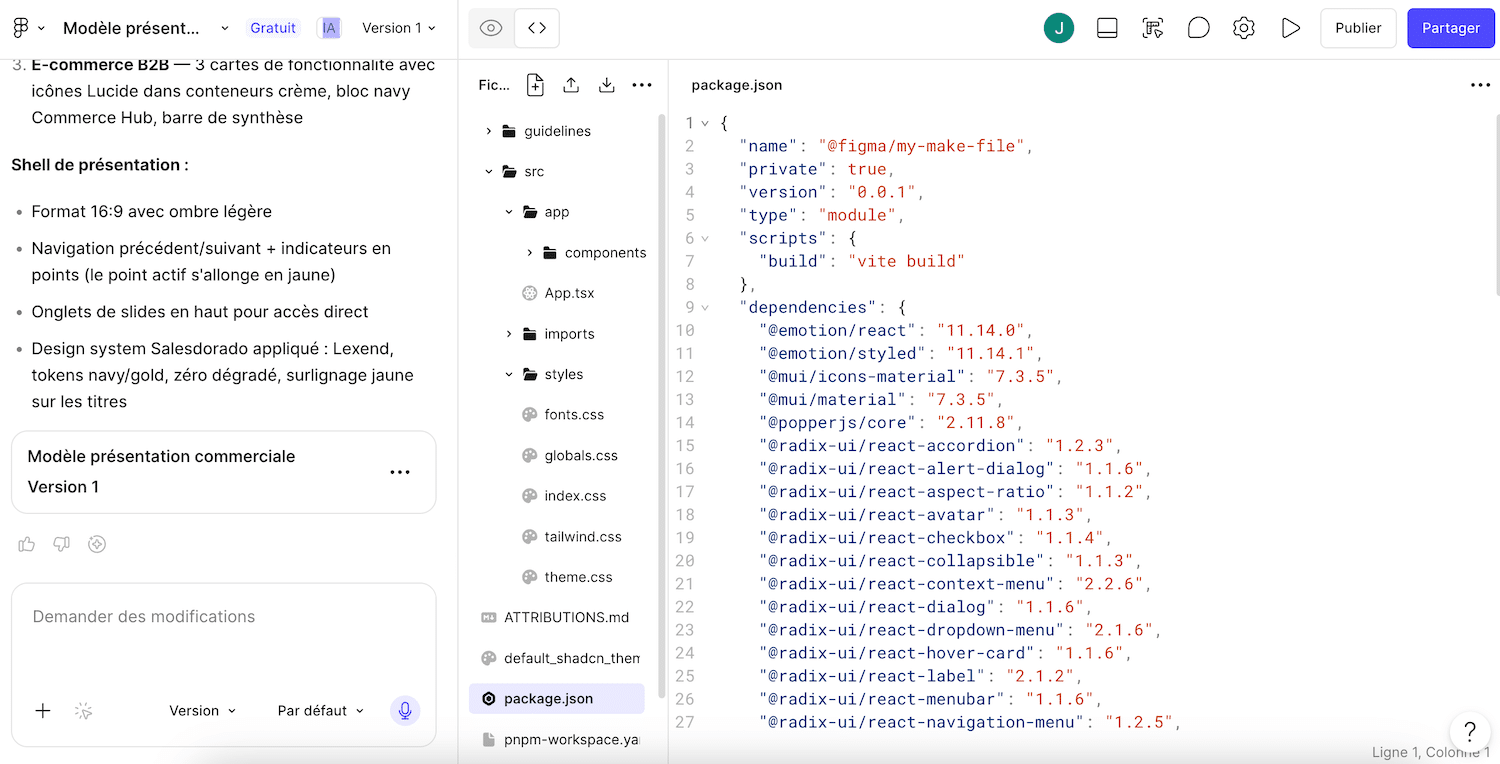Click the thumbs down feedback icon

62,544
